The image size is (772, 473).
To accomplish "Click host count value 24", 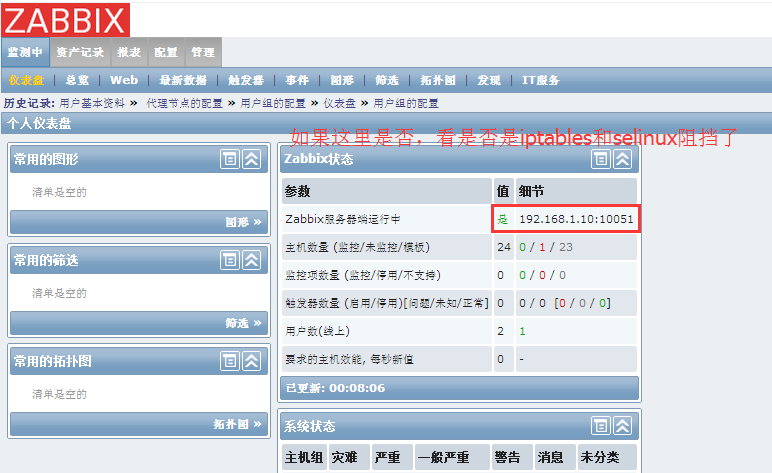I will pyautogui.click(x=504, y=247).
